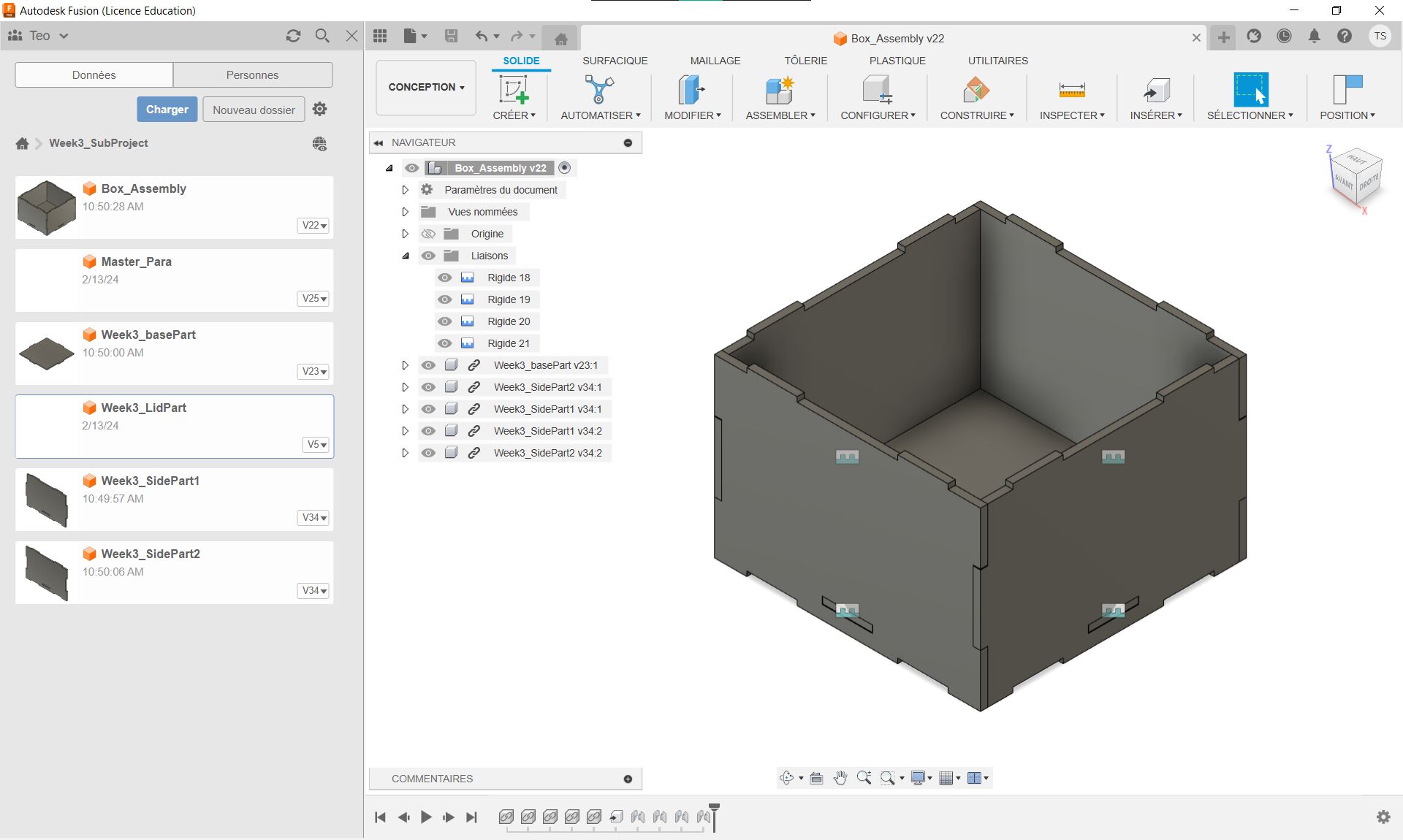The height and width of the screenshot is (840, 1403).
Task: Click the Sélectionner tool icon
Action: coord(1250,90)
